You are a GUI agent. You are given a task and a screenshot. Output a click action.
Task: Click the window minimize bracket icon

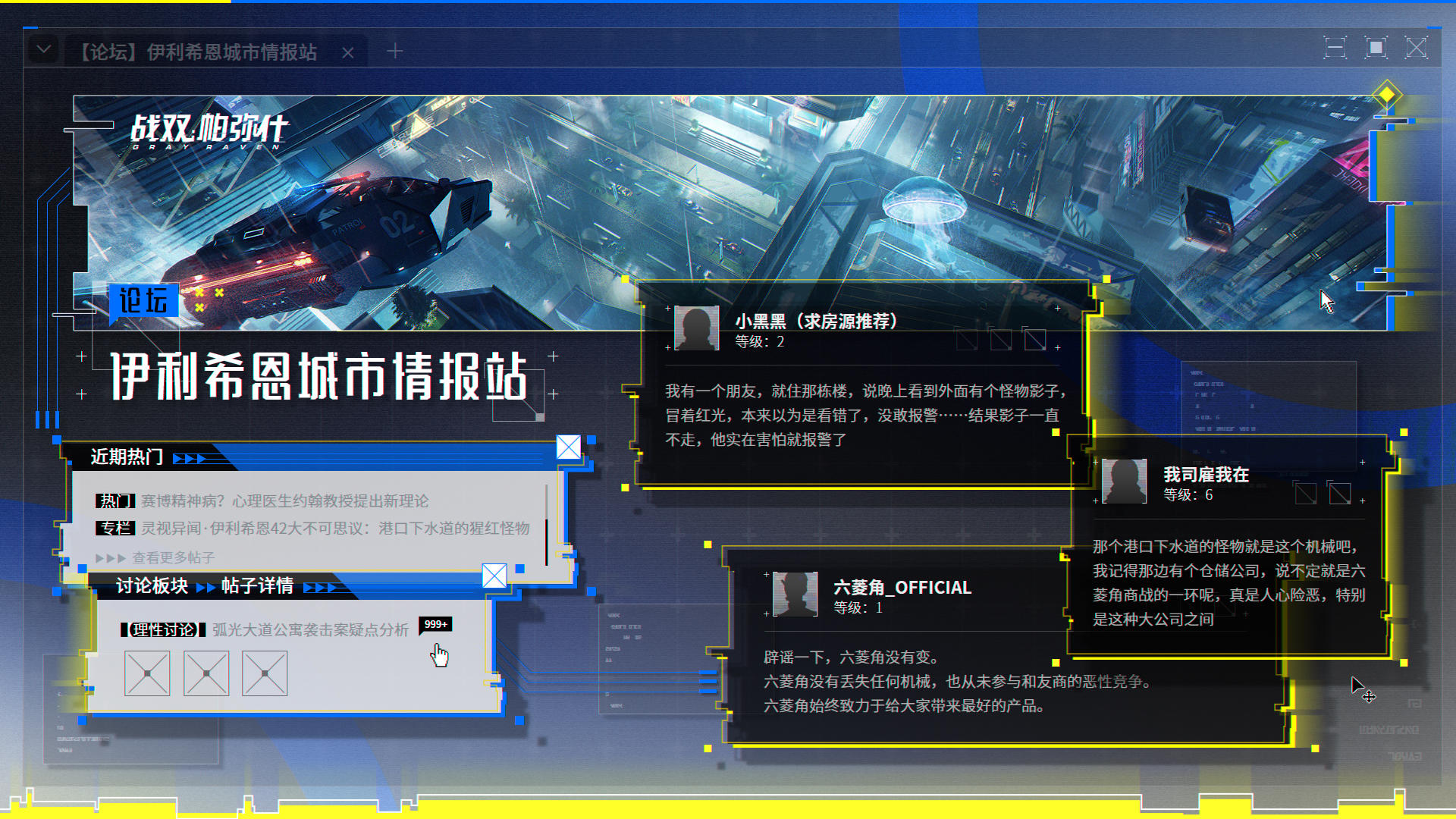1335,48
